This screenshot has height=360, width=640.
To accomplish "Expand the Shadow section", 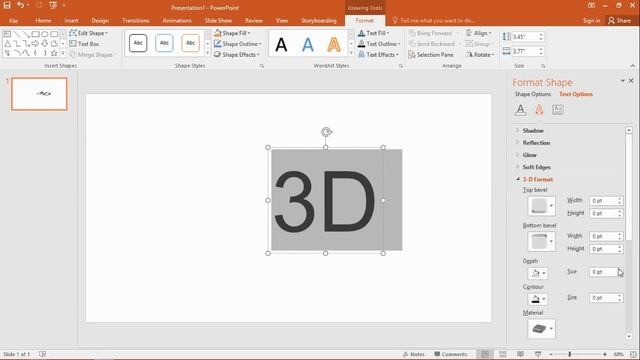I will (x=533, y=131).
